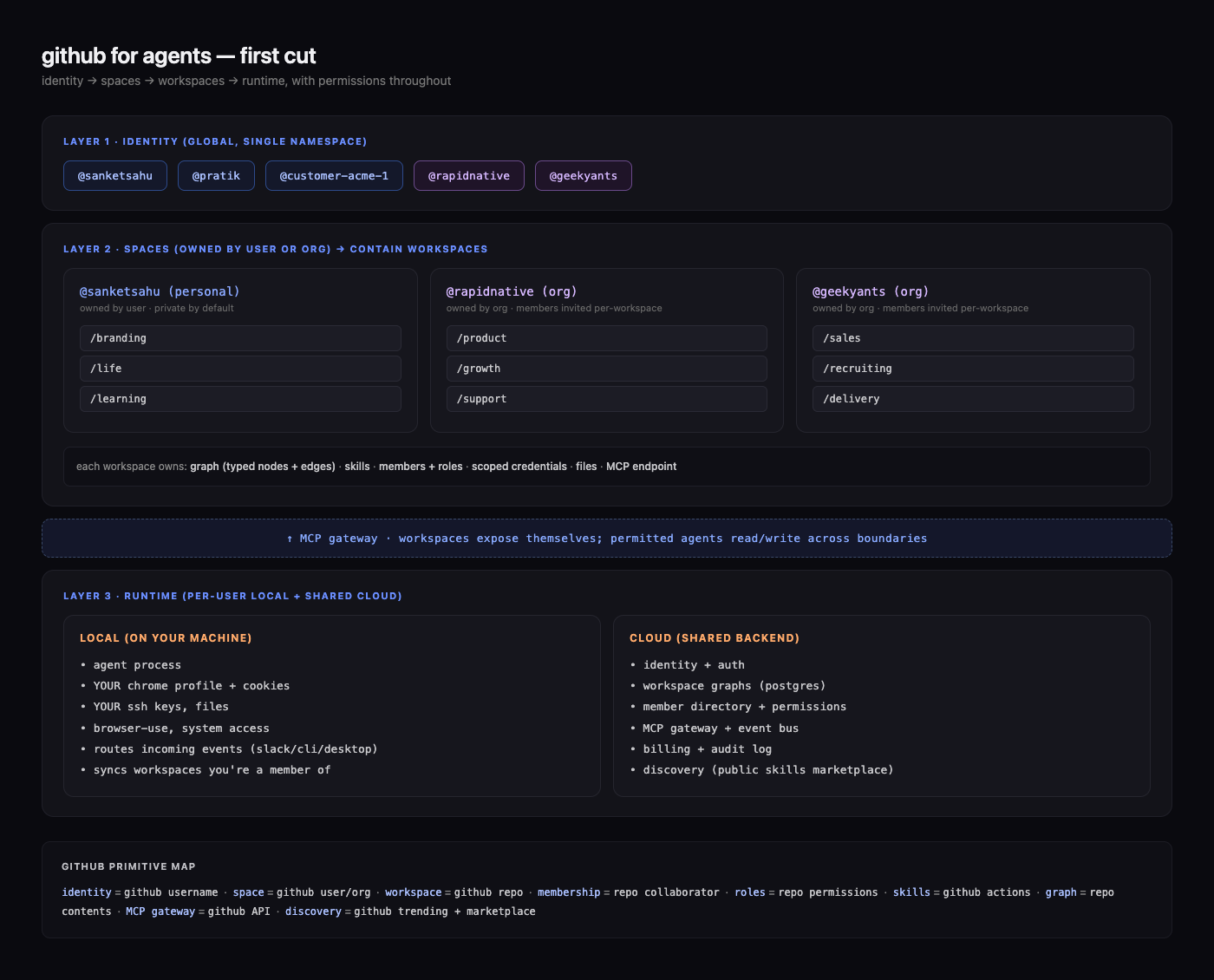
Task: Click 'owned by user · private by default' caption
Action: click(157, 309)
